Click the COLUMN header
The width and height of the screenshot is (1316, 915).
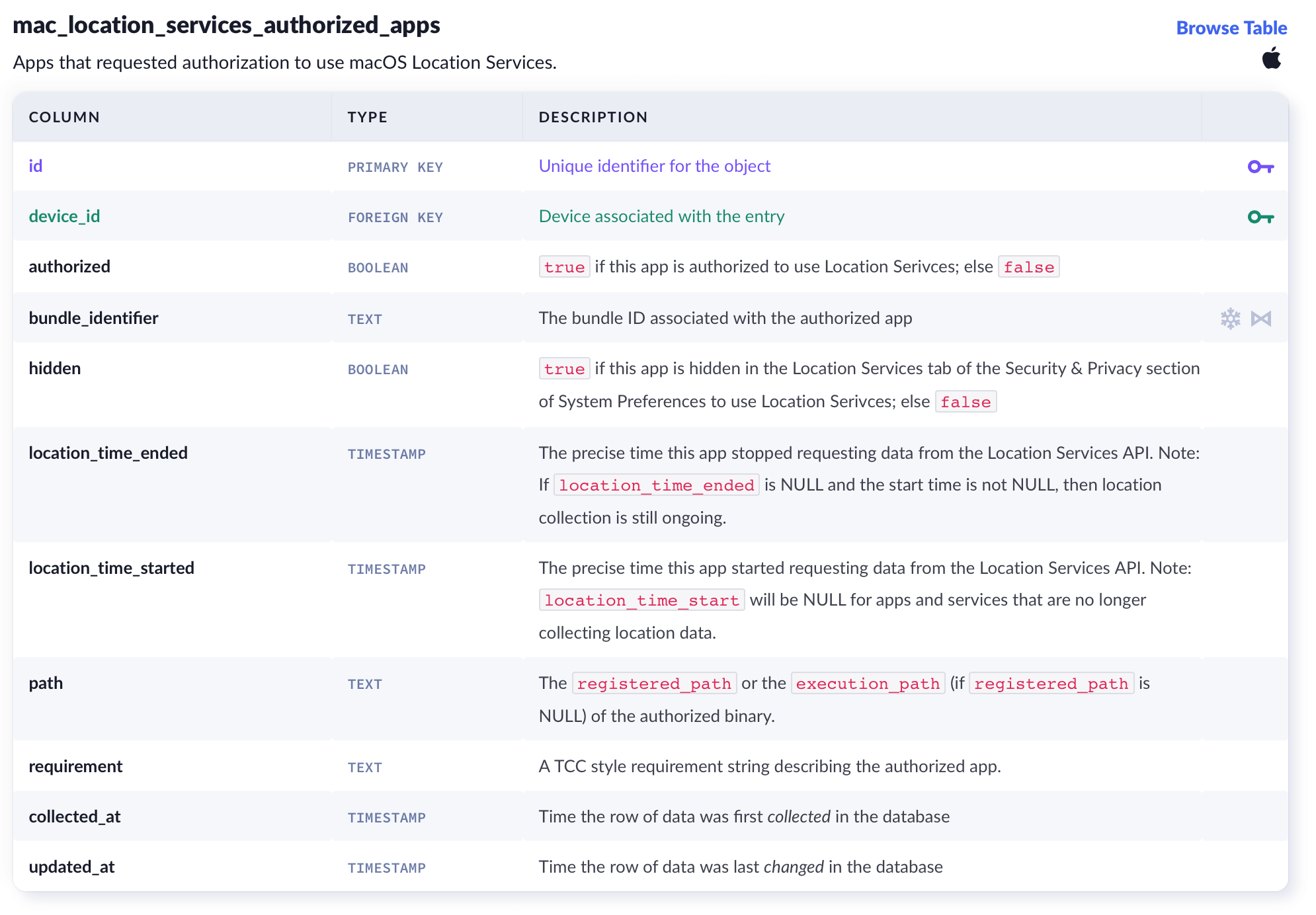pyautogui.click(x=64, y=117)
